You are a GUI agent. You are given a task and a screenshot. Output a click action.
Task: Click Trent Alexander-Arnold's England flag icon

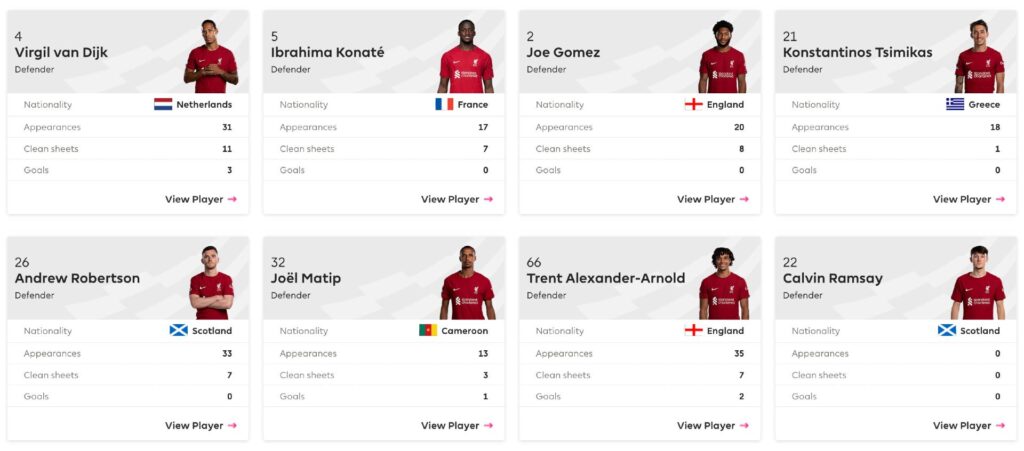pos(693,330)
